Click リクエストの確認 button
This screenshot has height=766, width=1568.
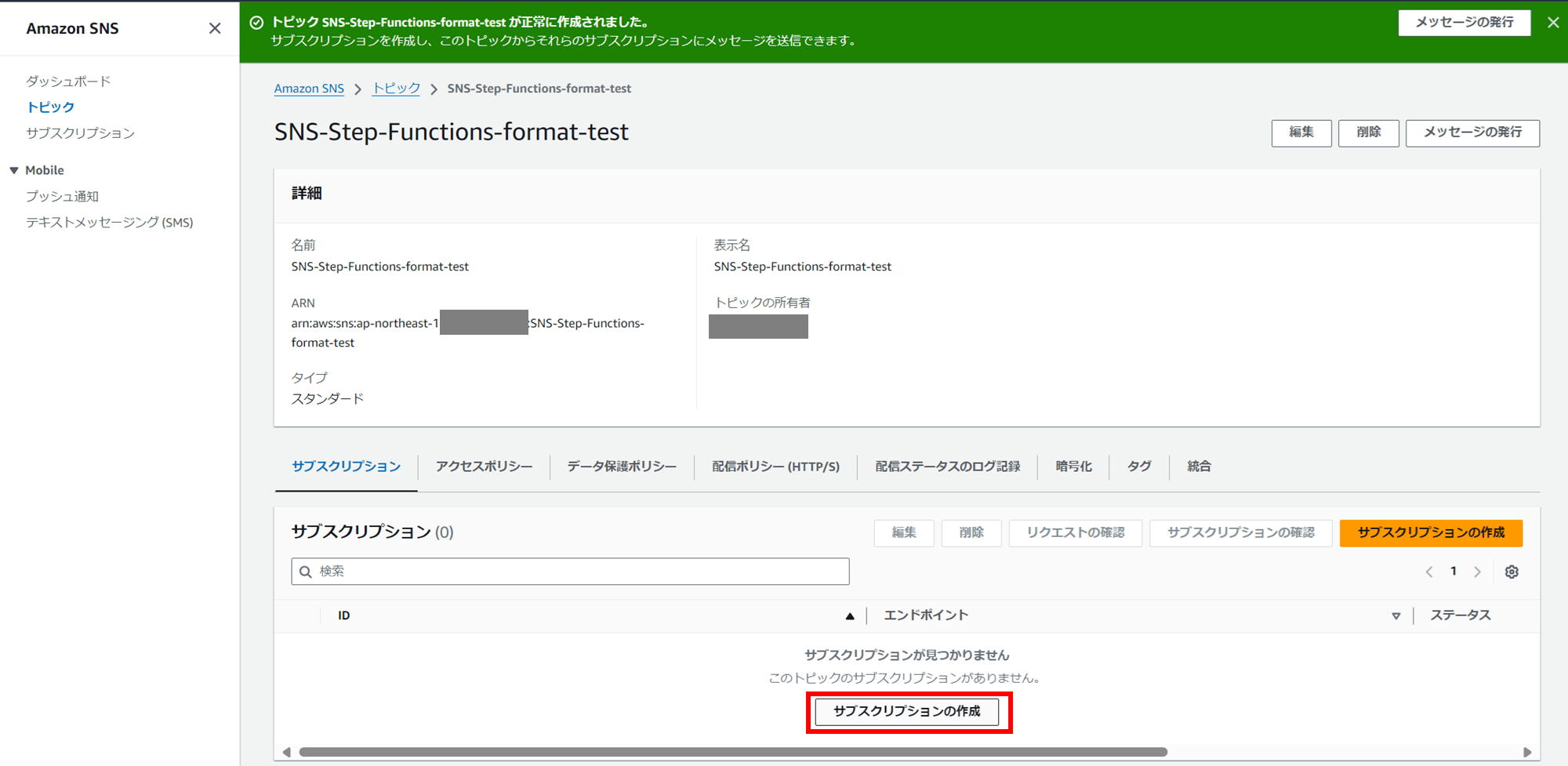[x=1076, y=533]
